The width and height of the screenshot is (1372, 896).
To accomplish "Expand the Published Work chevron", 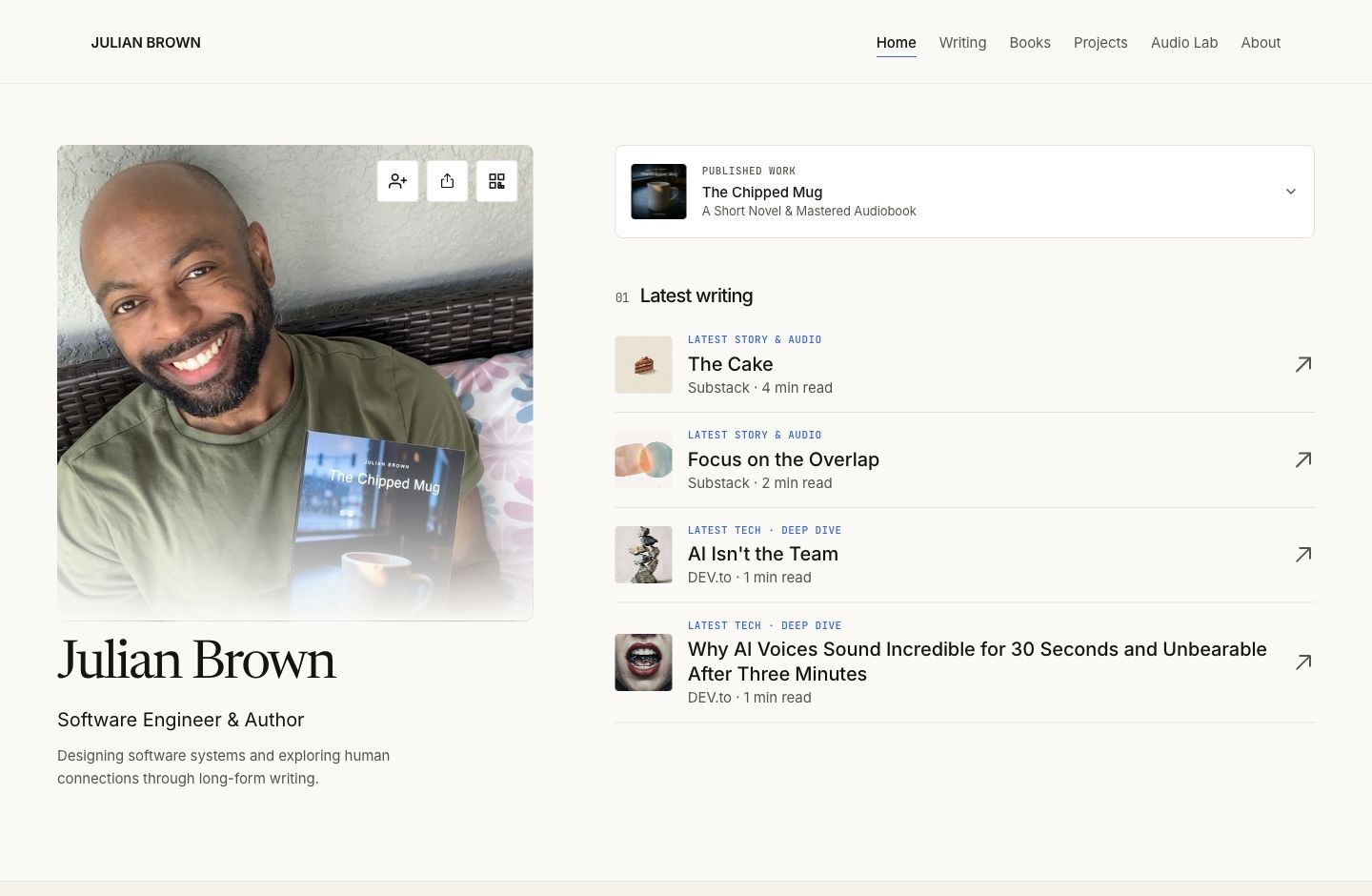I will point(1291,192).
